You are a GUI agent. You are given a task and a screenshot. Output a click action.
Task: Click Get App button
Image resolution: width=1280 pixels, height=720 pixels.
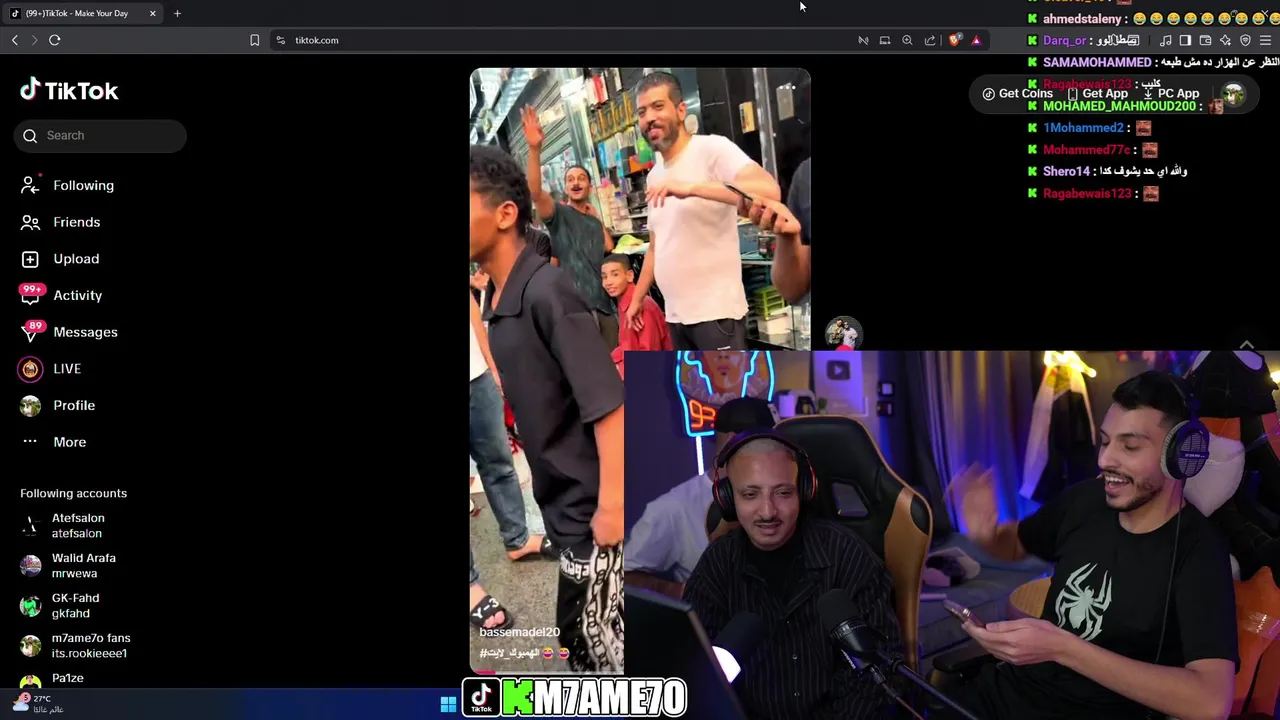pos(1097,93)
